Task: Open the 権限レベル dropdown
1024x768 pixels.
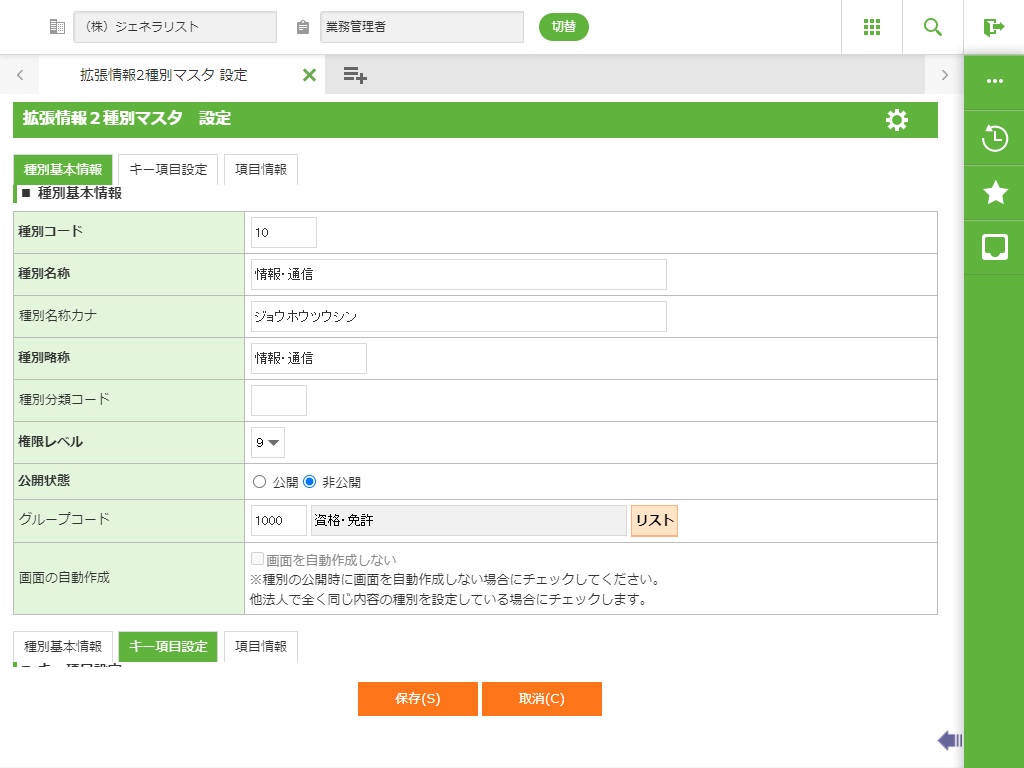Action: [x=268, y=442]
